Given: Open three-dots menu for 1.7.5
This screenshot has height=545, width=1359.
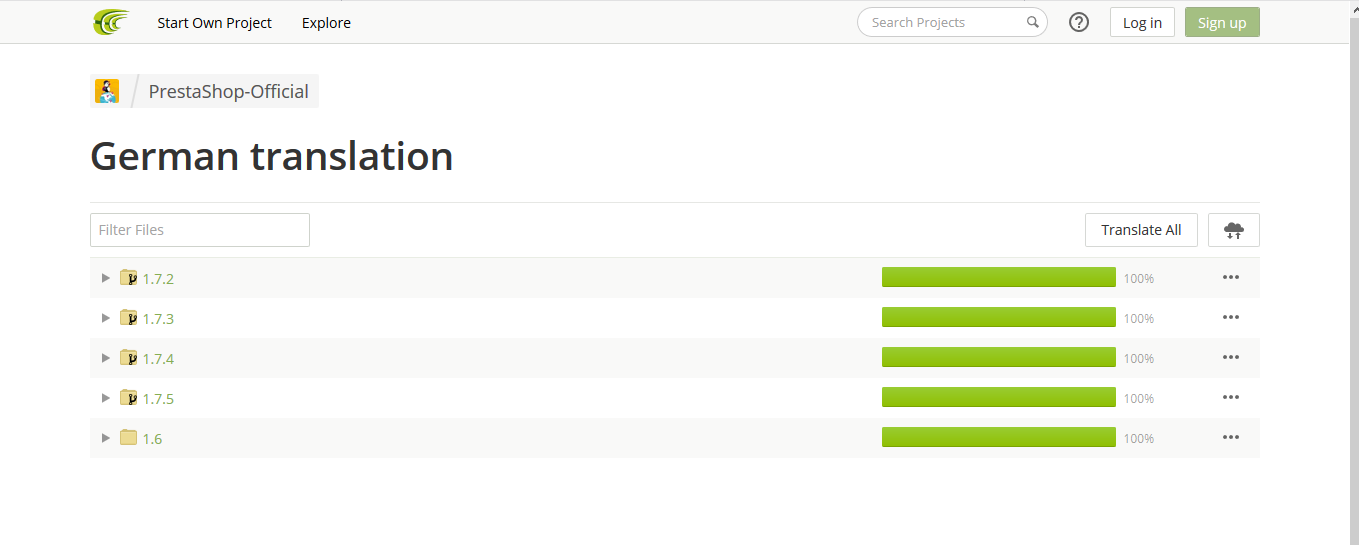Looking at the screenshot, I should (x=1231, y=397).
